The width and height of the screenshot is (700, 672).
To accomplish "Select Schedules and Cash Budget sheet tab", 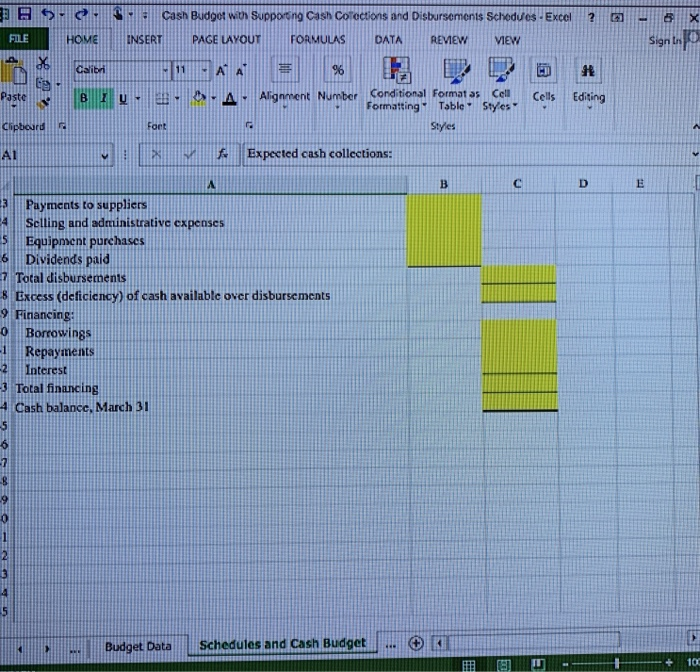I will tap(282, 643).
